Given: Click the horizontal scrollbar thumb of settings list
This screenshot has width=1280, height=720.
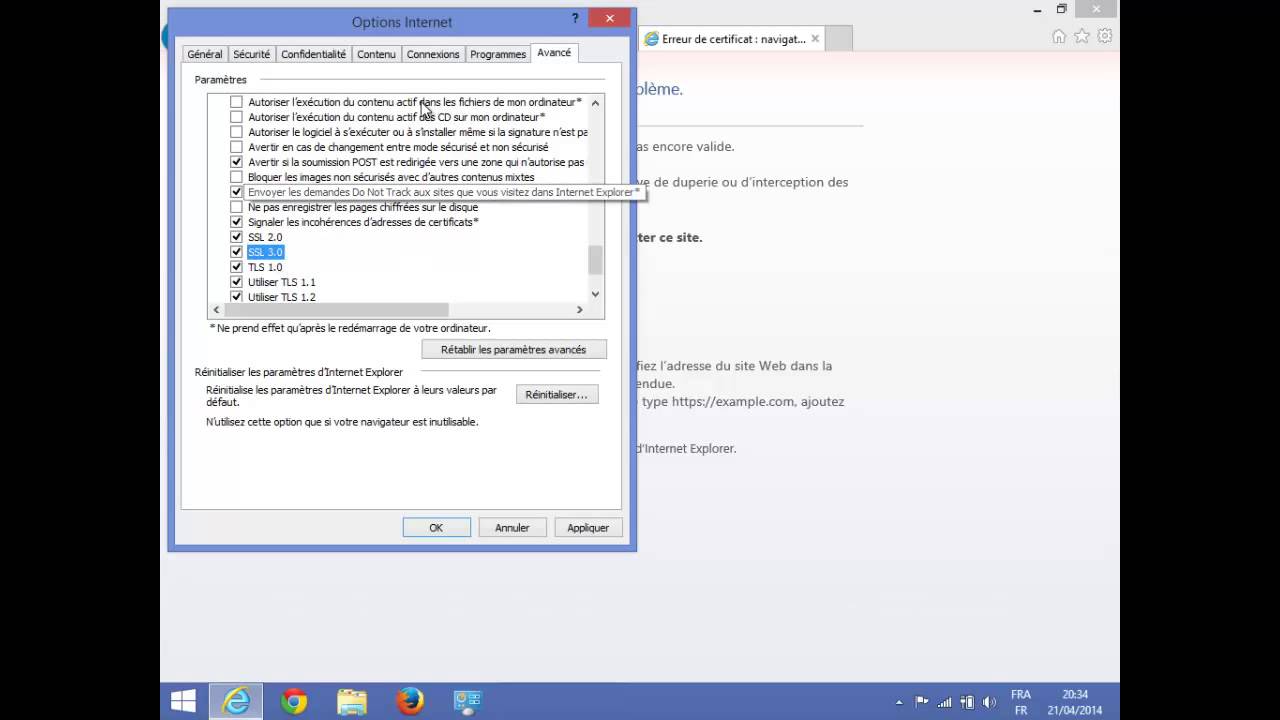Looking at the screenshot, I should [337, 310].
